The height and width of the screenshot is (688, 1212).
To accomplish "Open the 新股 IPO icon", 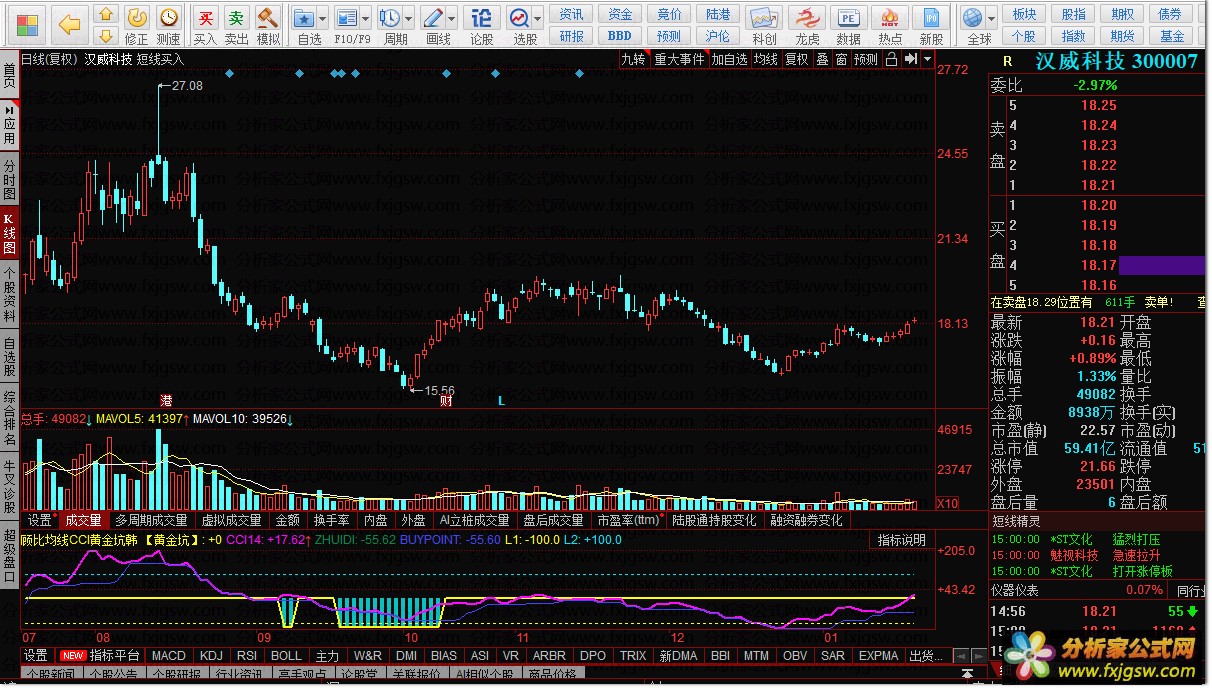I will [930, 17].
